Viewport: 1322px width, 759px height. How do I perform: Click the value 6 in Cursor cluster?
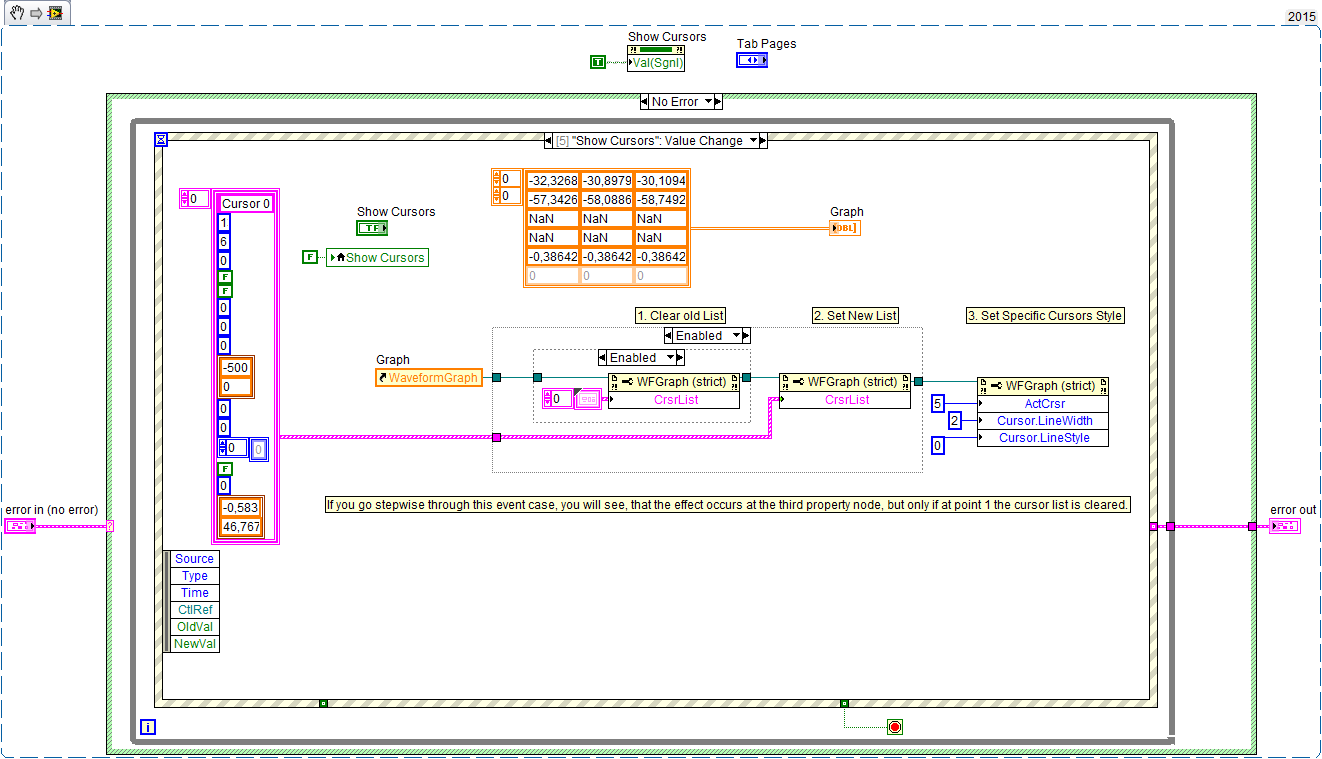pos(224,241)
